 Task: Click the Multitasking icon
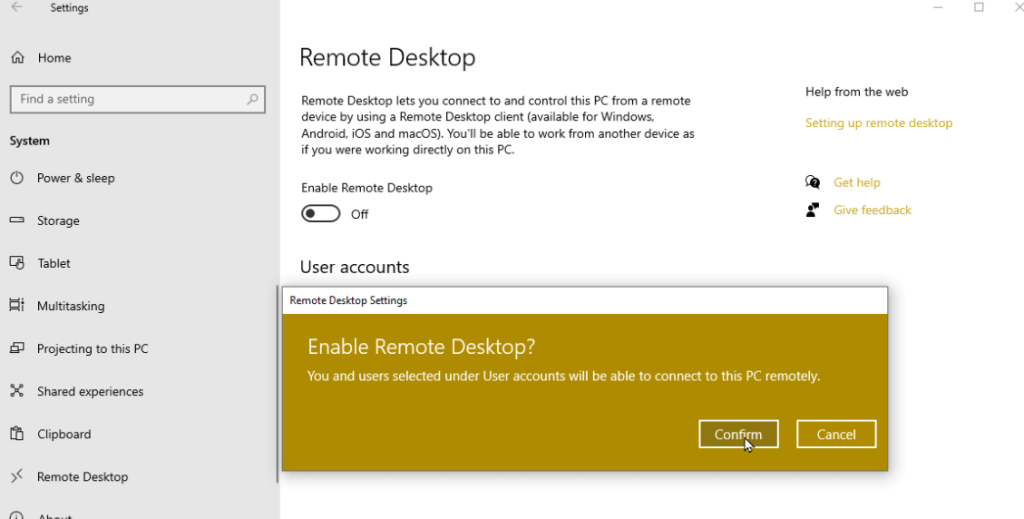[x=17, y=306]
